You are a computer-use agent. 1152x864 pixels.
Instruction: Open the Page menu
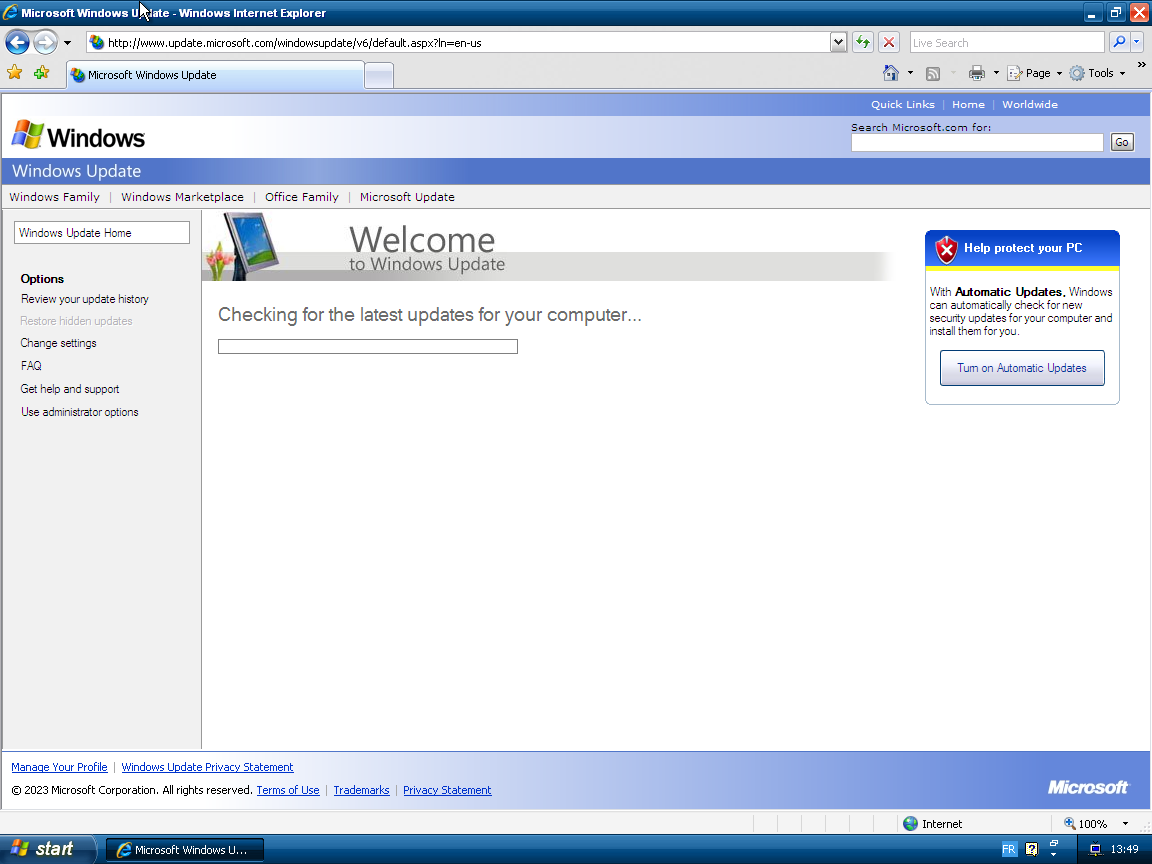point(1034,73)
